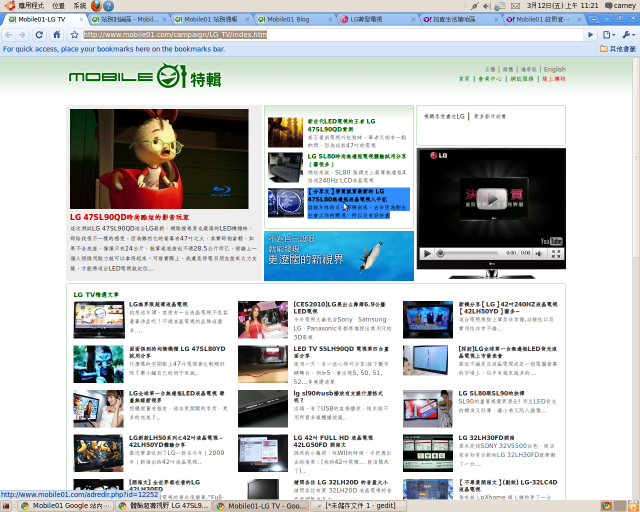Open the forest thumbnail article
The image size is (640, 512).
[x=285, y=132]
